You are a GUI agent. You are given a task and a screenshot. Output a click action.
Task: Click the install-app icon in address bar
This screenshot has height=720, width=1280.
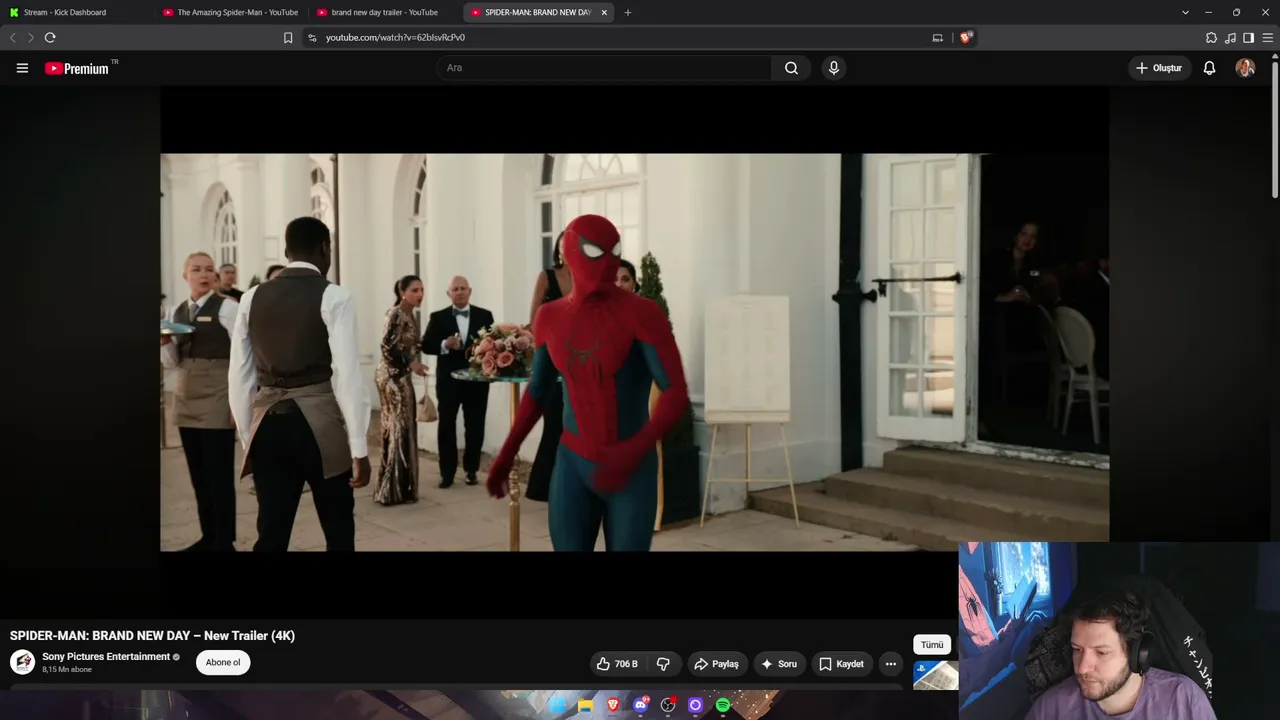click(937, 37)
